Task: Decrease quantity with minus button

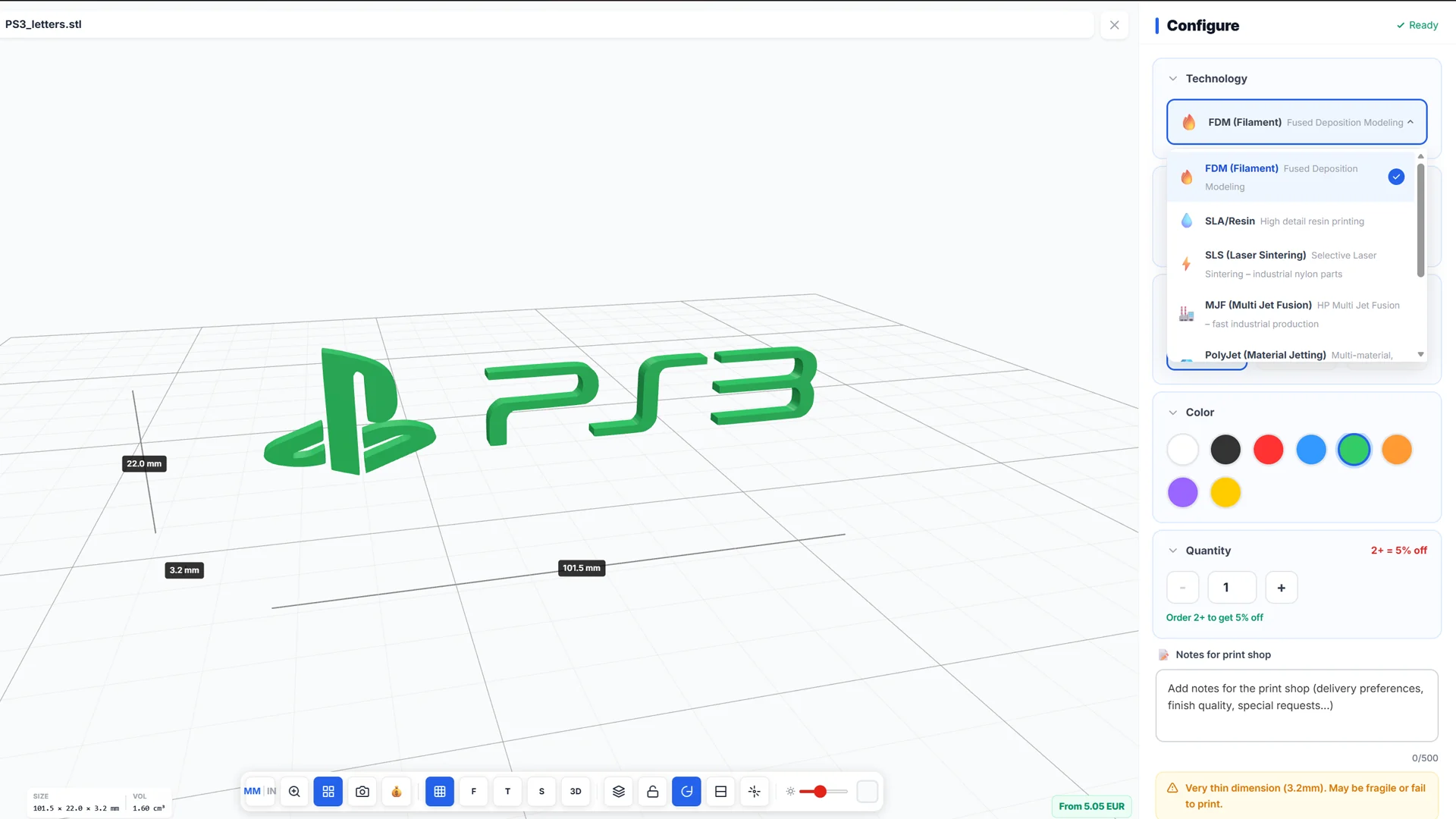Action: pyautogui.click(x=1183, y=588)
